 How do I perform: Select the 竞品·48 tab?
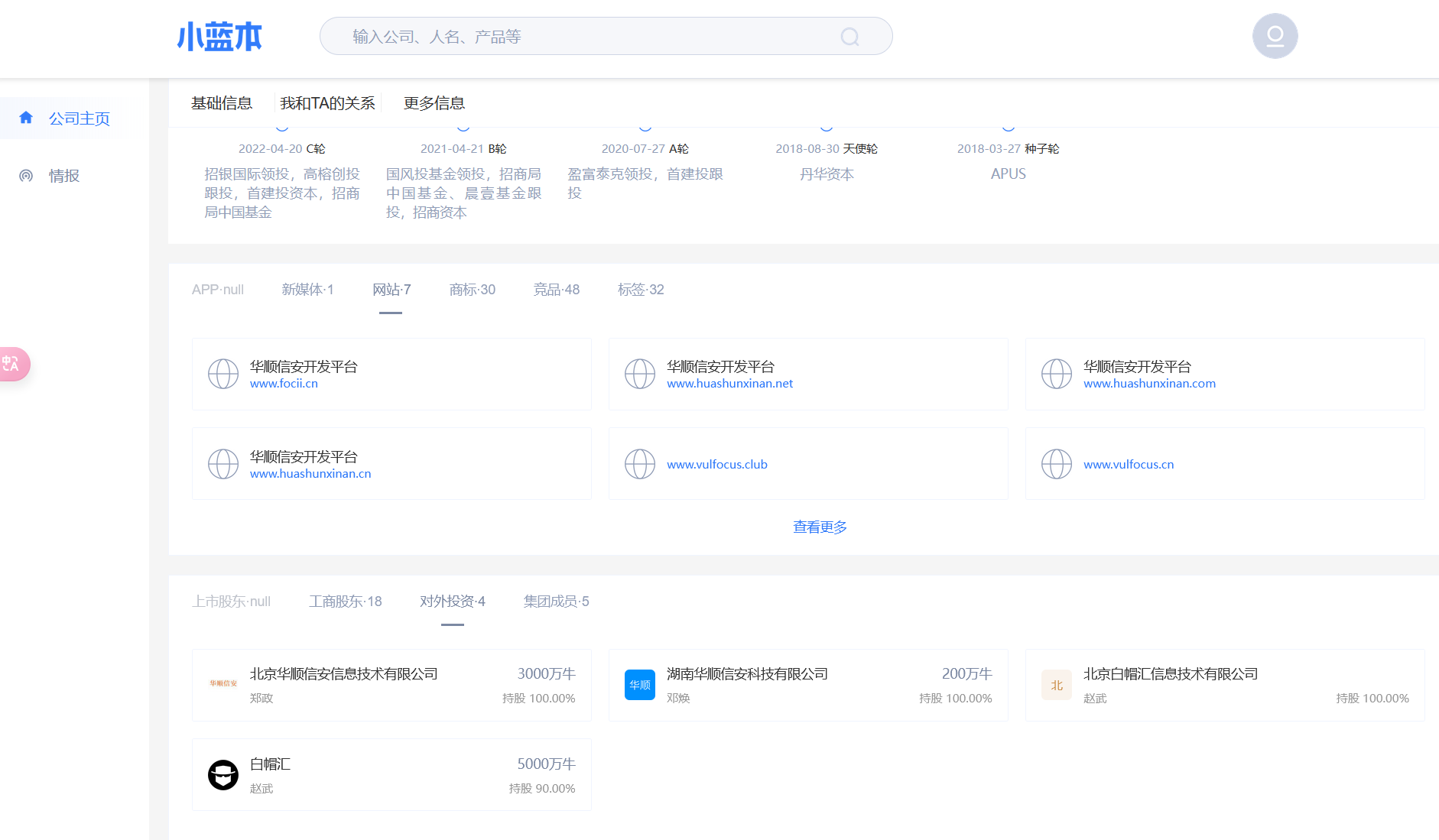click(557, 290)
